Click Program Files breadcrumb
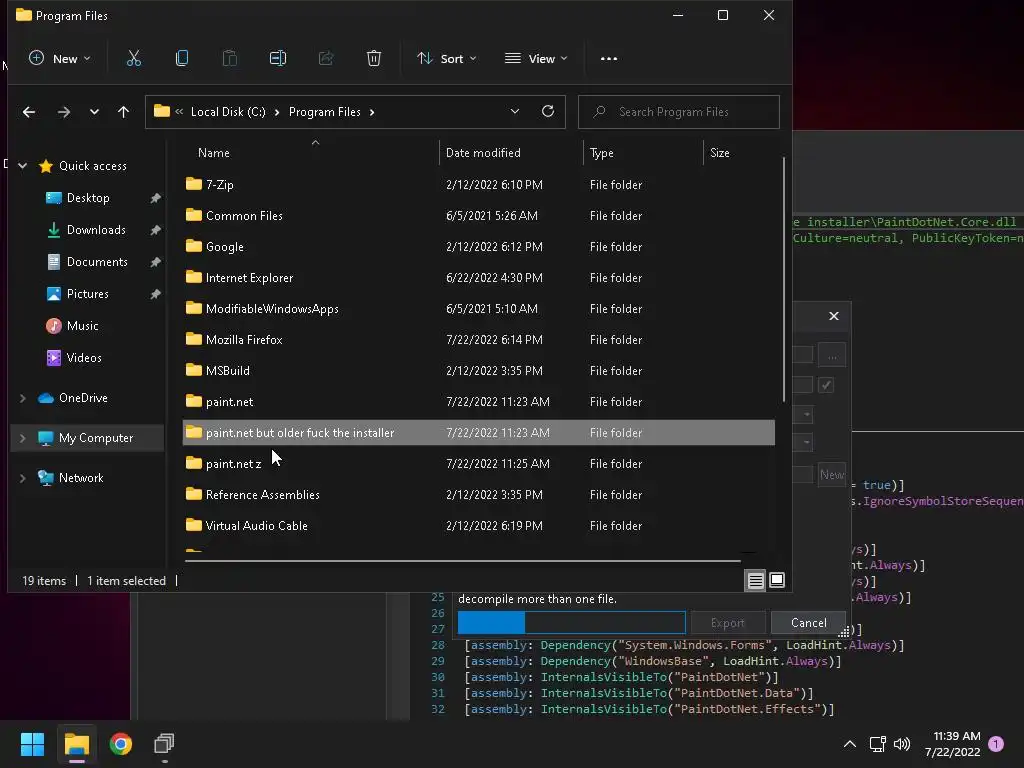This screenshot has height=768, width=1024. click(x=325, y=112)
